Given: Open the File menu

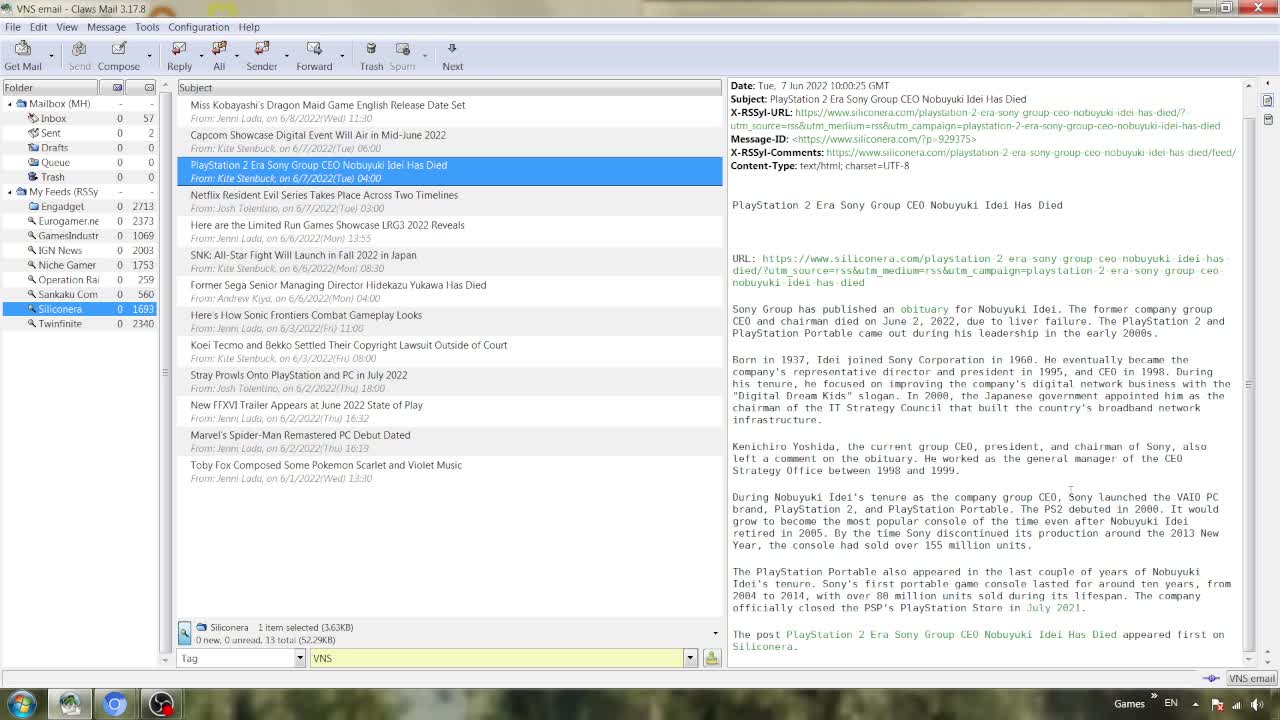Looking at the screenshot, I should tap(13, 27).
